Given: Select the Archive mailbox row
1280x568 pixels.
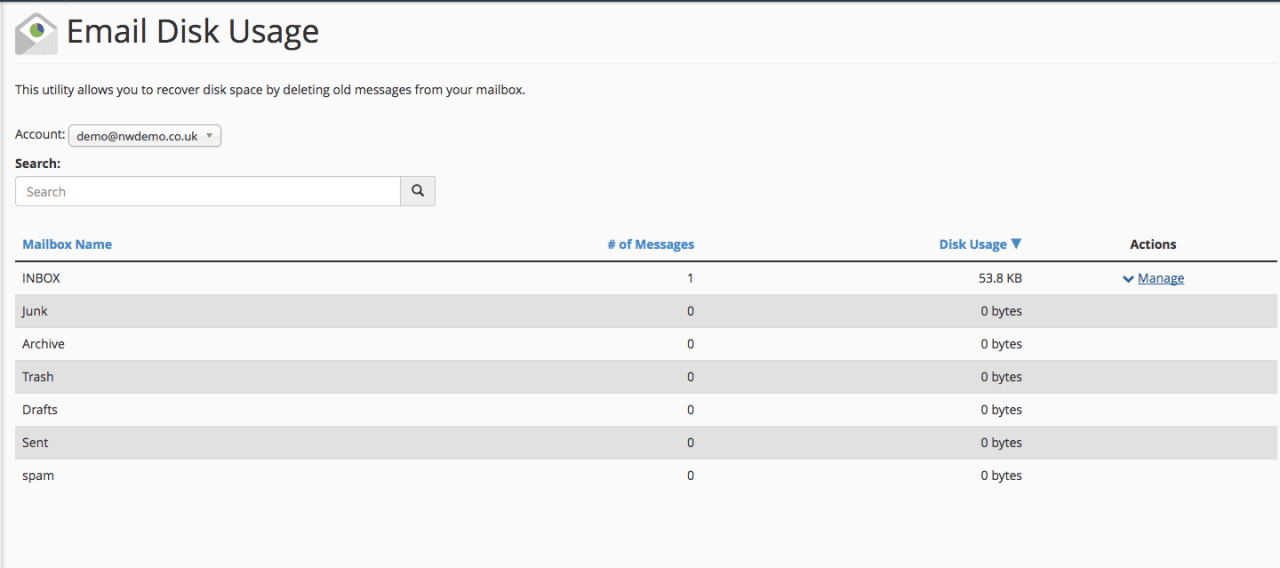Looking at the screenshot, I should pos(646,344).
